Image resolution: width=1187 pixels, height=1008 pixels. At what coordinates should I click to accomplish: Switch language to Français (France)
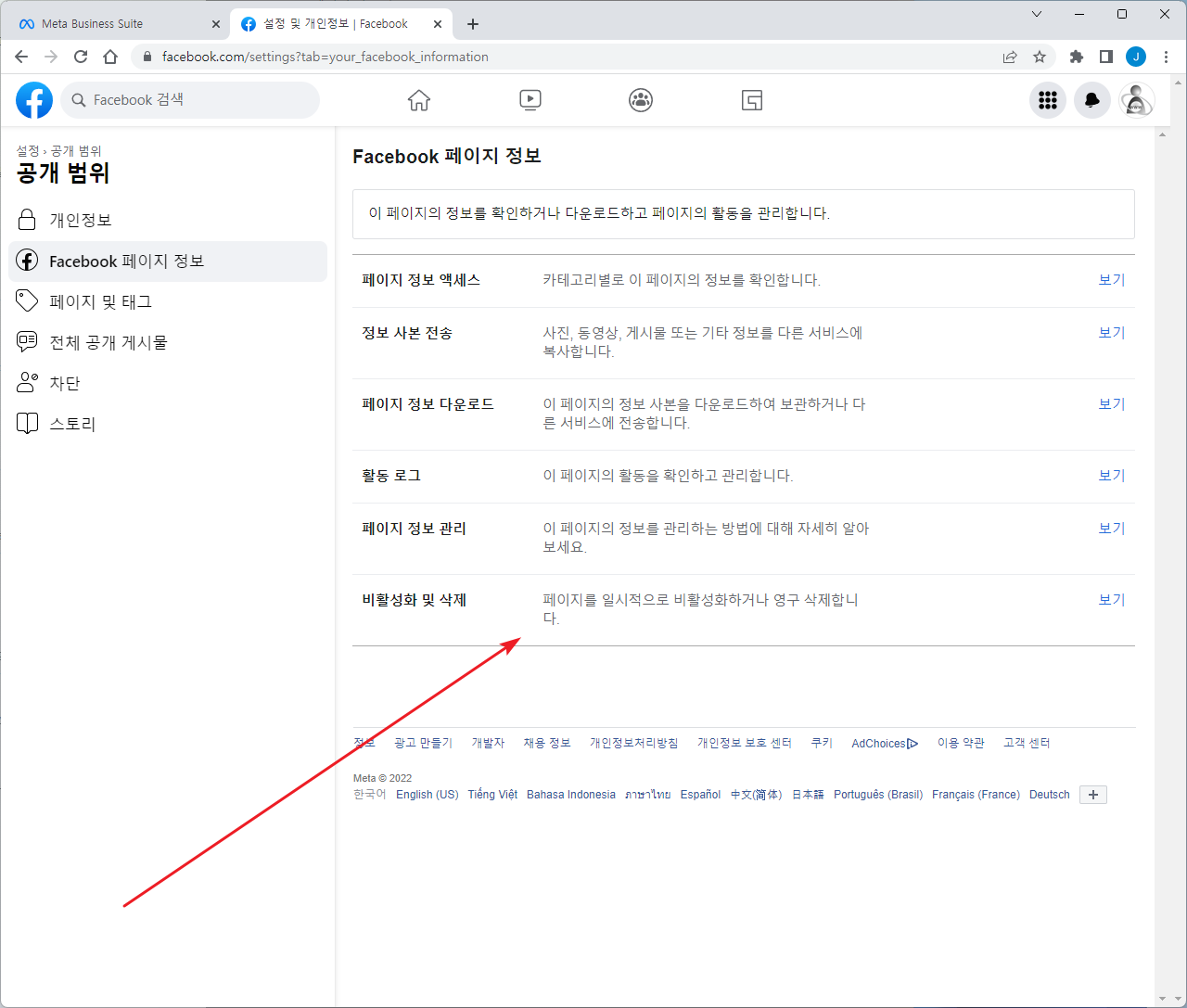[x=976, y=795]
